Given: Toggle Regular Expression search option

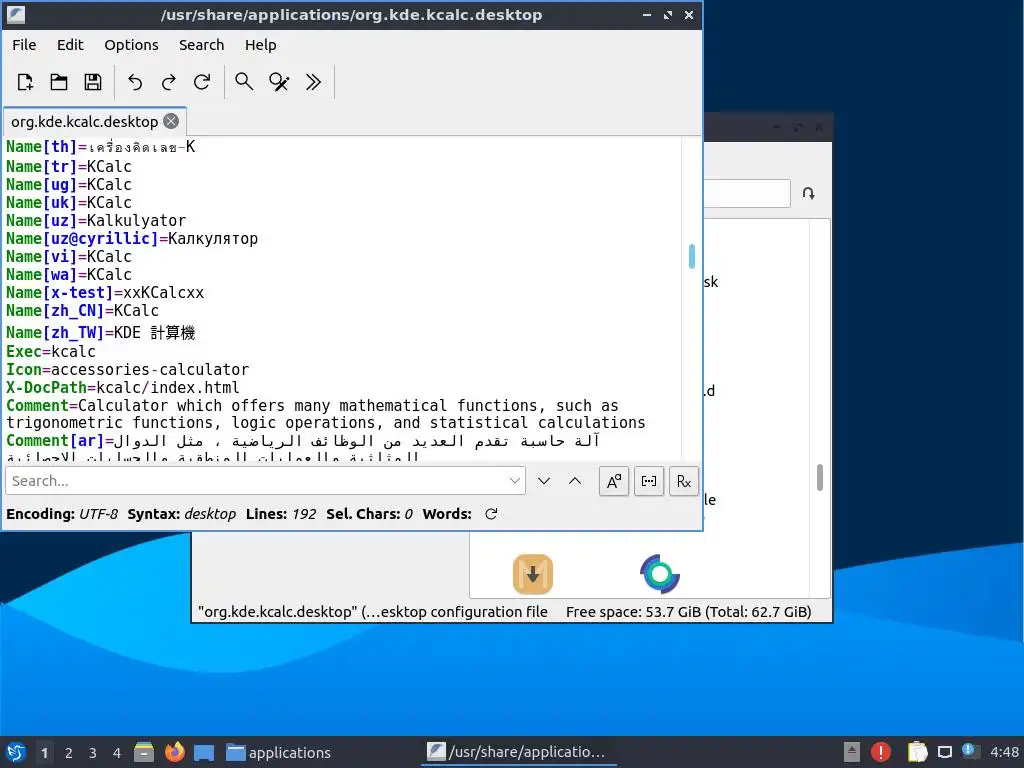Looking at the screenshot, I should pos(684,481).
